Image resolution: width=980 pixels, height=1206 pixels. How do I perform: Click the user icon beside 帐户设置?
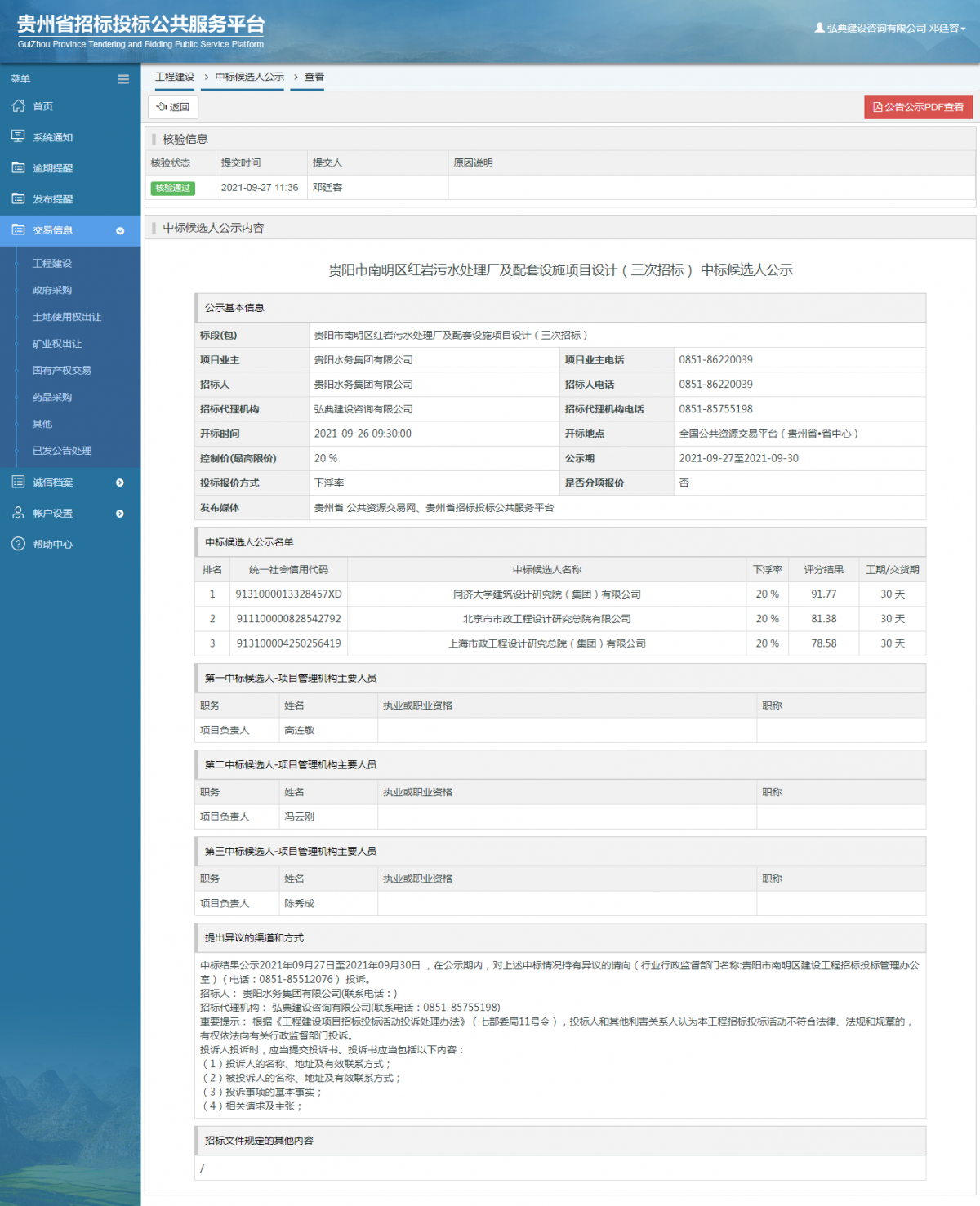(18, 513)
